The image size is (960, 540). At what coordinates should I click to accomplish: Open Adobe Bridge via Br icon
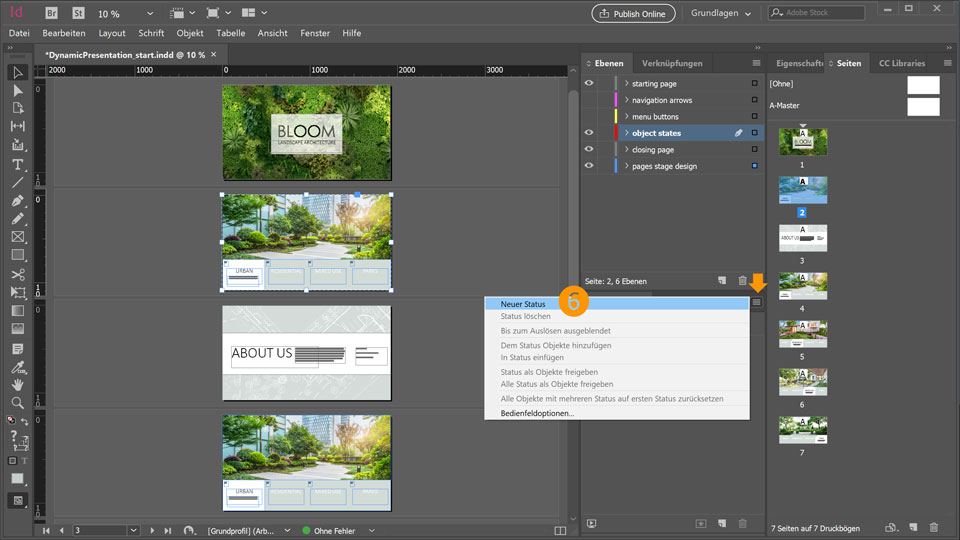tap(51, 14)
